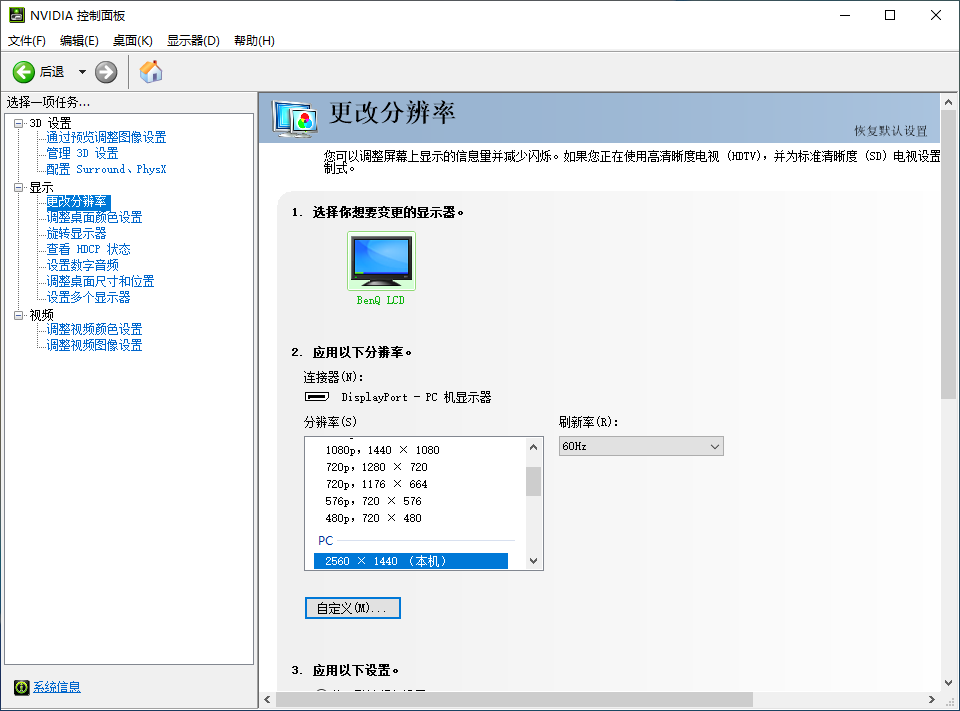Open 管理 3D 设置 in task tree
960x711 pixels.
tap(82, 153)
